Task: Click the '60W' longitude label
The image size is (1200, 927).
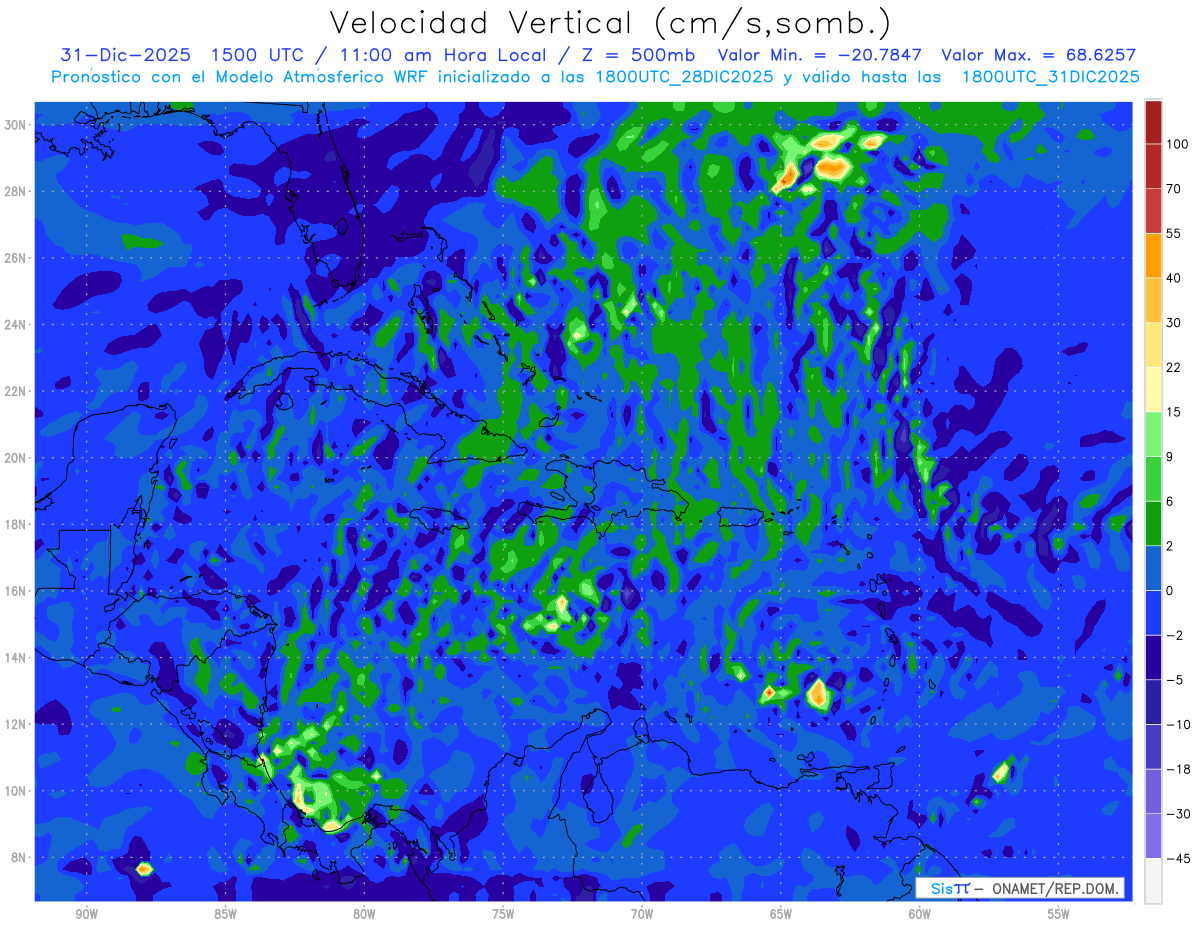Action: (x=920, y=914)
